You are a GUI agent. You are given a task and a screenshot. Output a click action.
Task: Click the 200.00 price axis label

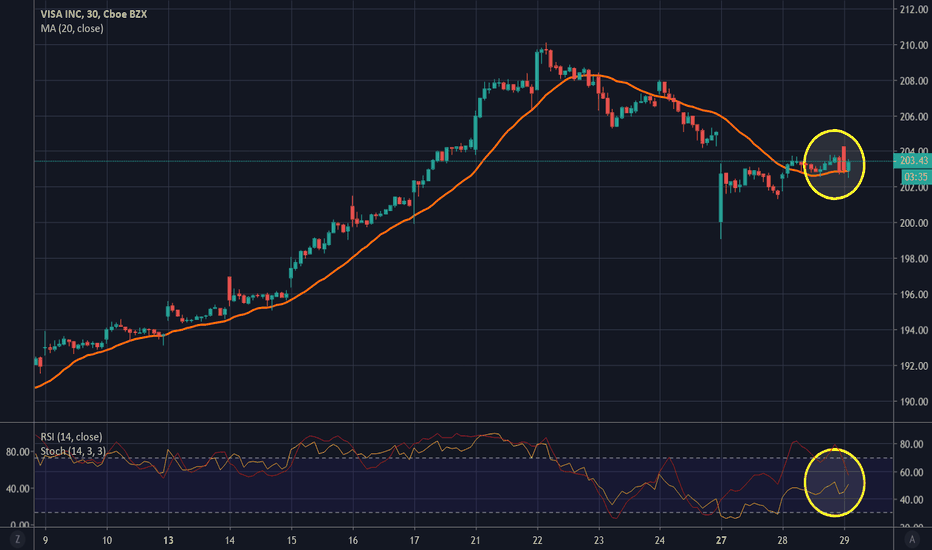[914, 223]
